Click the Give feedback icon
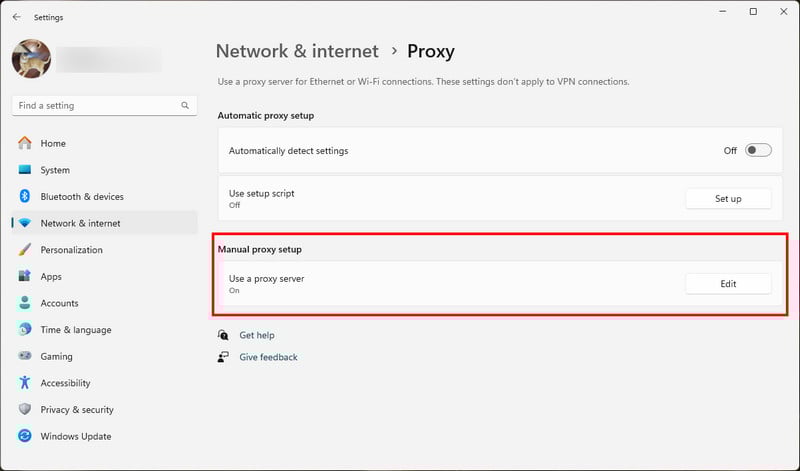Viewport: 800px width, 471px height. (x=223, y=357)
